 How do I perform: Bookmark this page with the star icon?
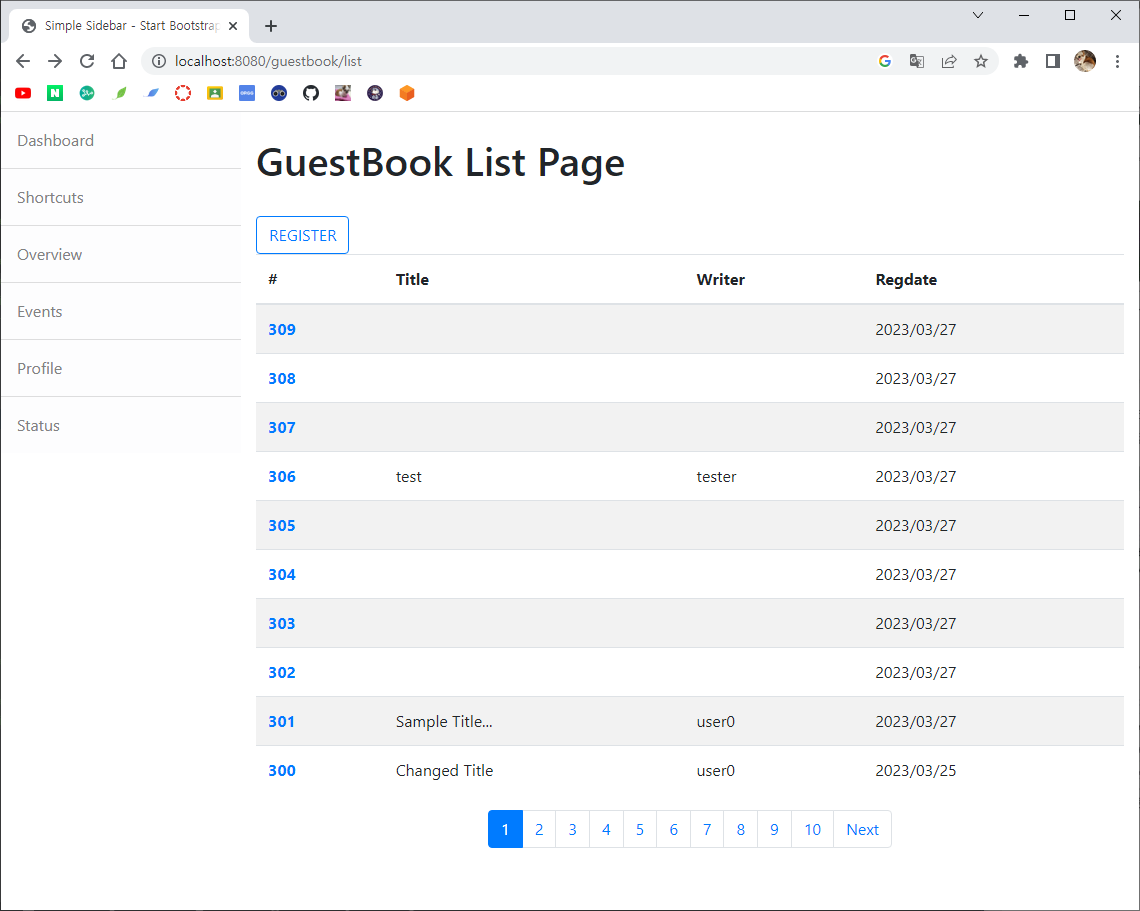point(981,61)
